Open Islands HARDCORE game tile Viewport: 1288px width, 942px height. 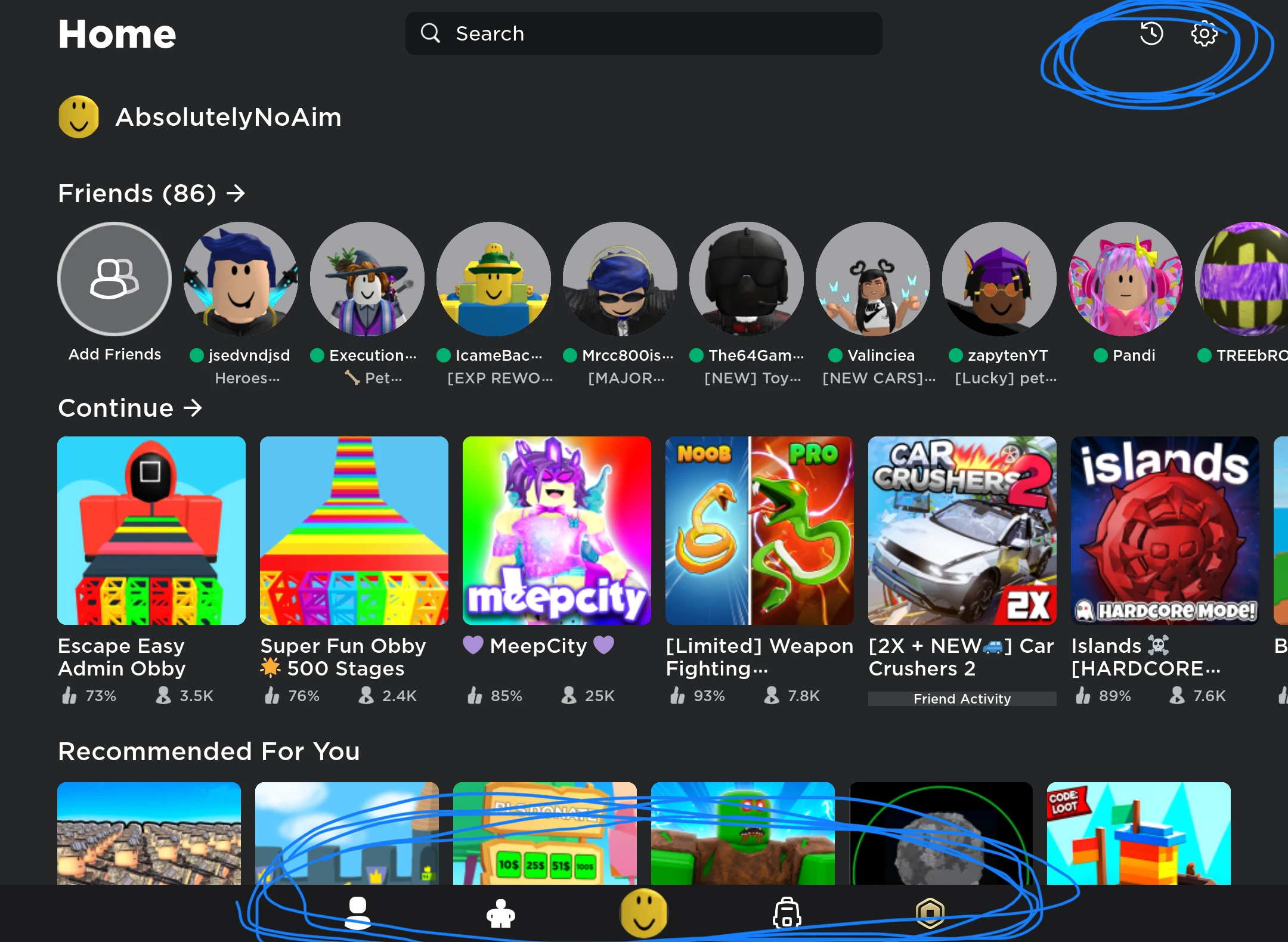[x=1165, y=531]
